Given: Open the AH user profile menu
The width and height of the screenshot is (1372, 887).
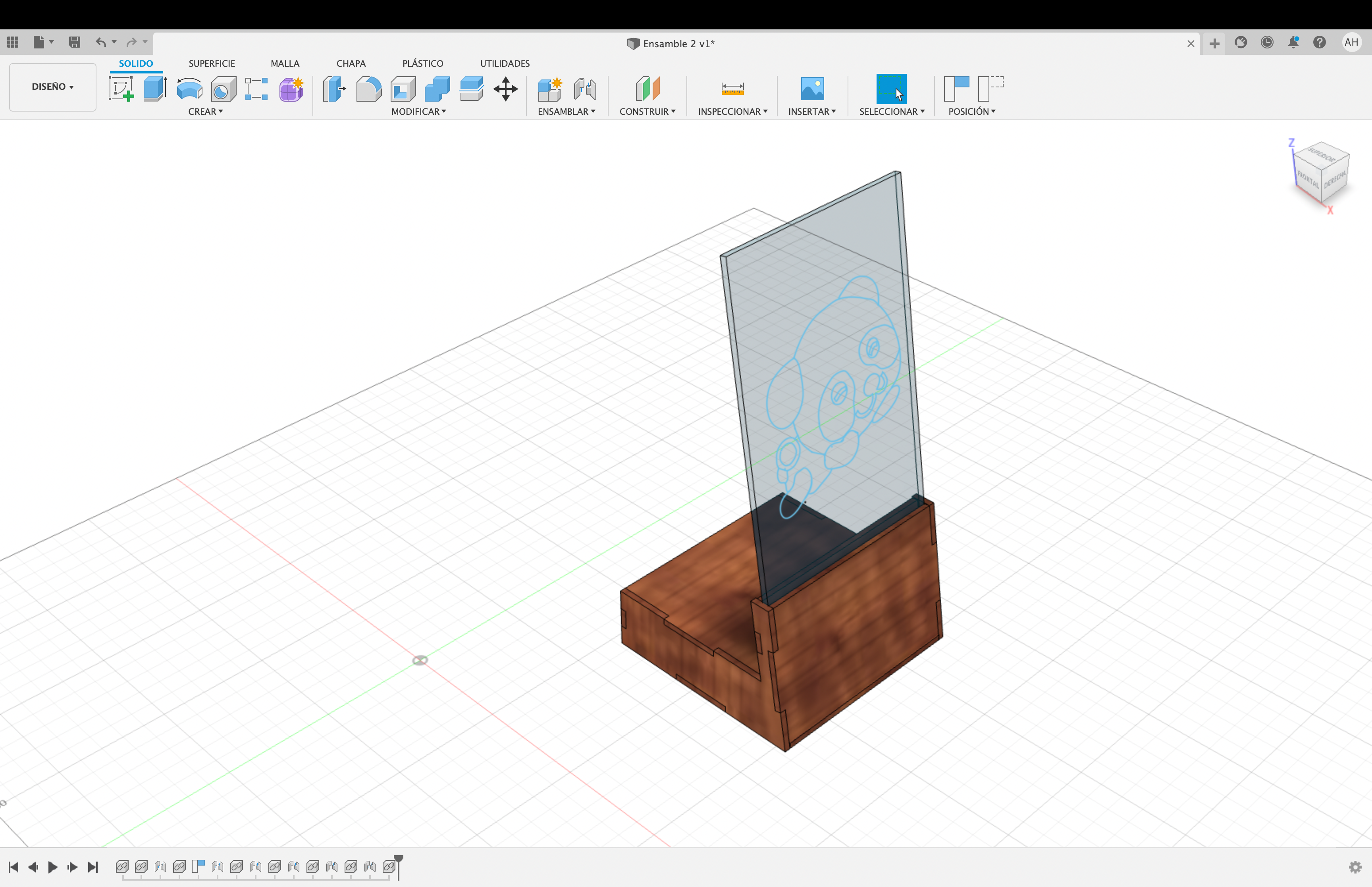Looking at the screenshot, I should [1351, 42].
